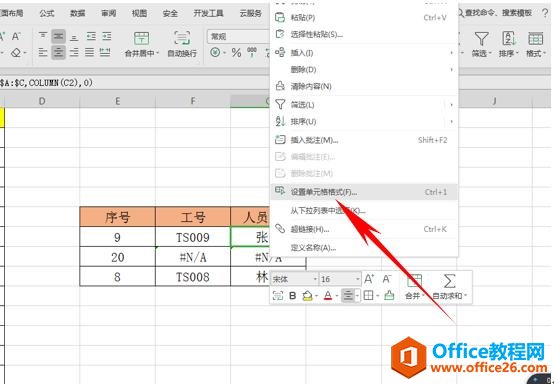The image size is (554, 385).
Task: Click decrease indent icon
Action: pos(91,36)
